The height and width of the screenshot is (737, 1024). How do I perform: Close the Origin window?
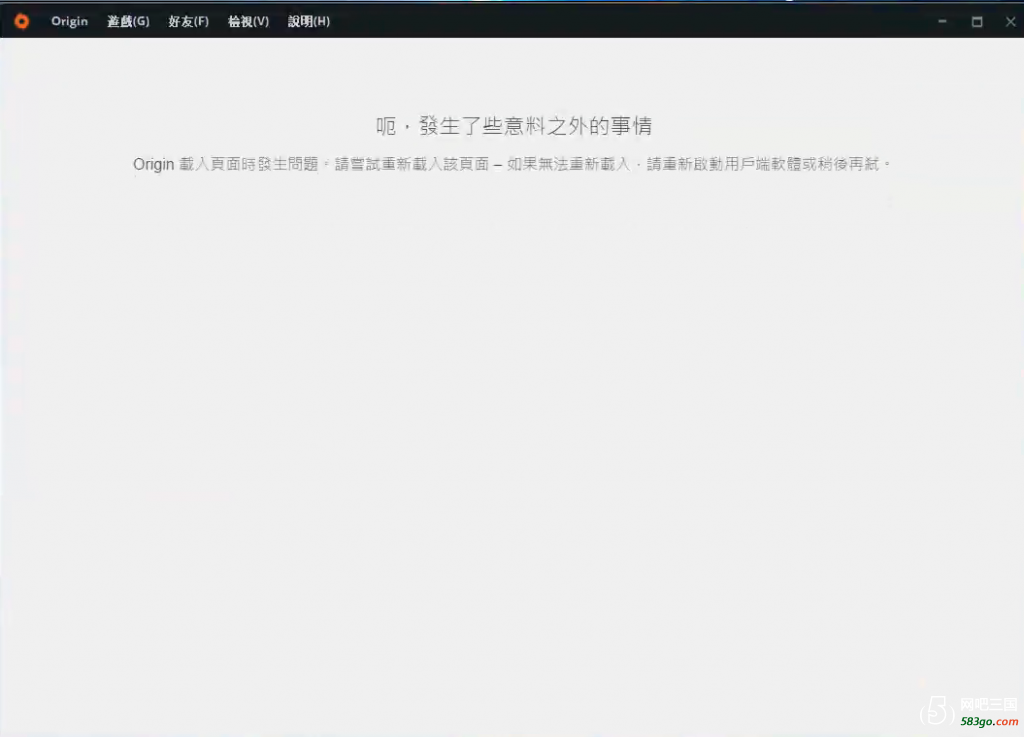[x=1010, y=22]
